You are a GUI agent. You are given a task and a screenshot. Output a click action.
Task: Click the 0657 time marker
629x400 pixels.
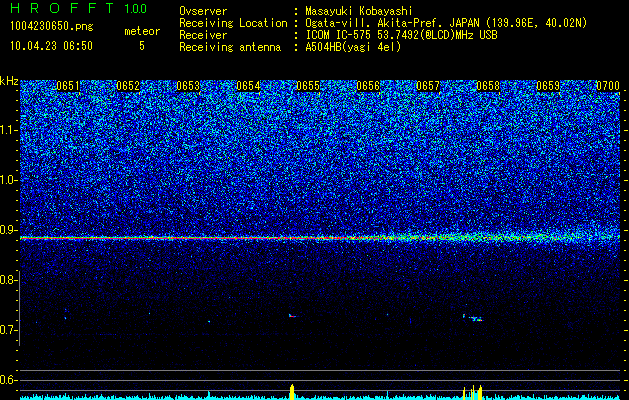point(428,86)
